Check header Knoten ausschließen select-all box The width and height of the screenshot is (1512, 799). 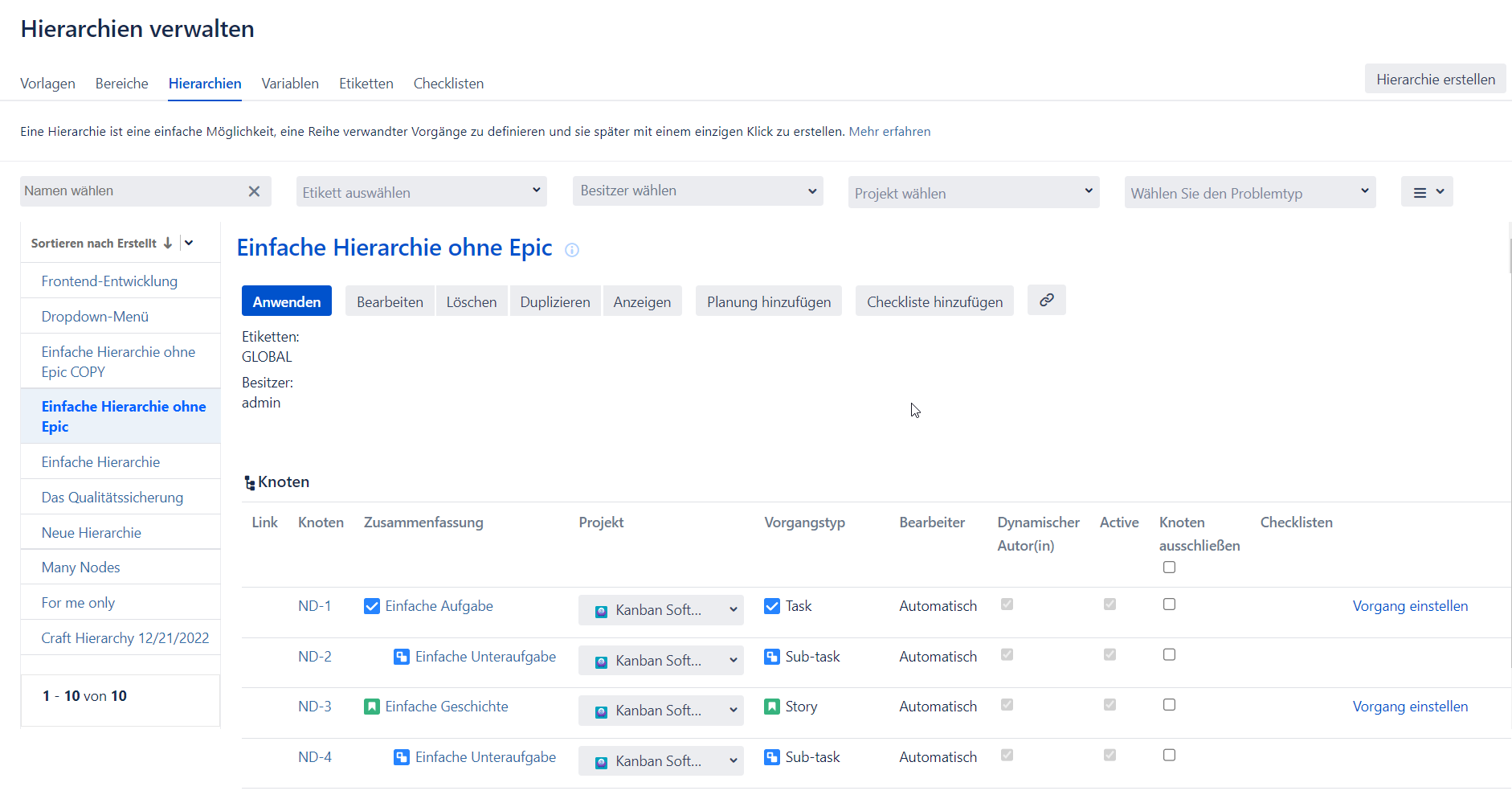tap(1169, 567)
